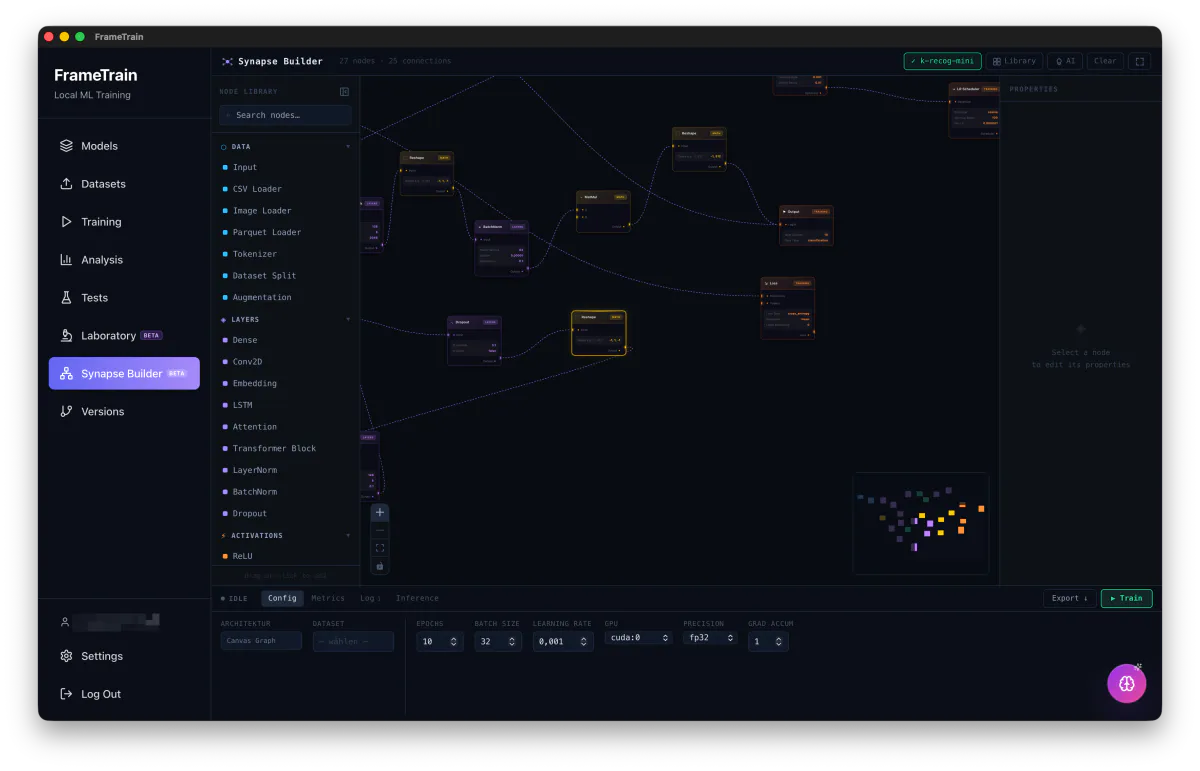Select the Attention layer library node
The image size is (1200, 771).
tap(285, 427)
